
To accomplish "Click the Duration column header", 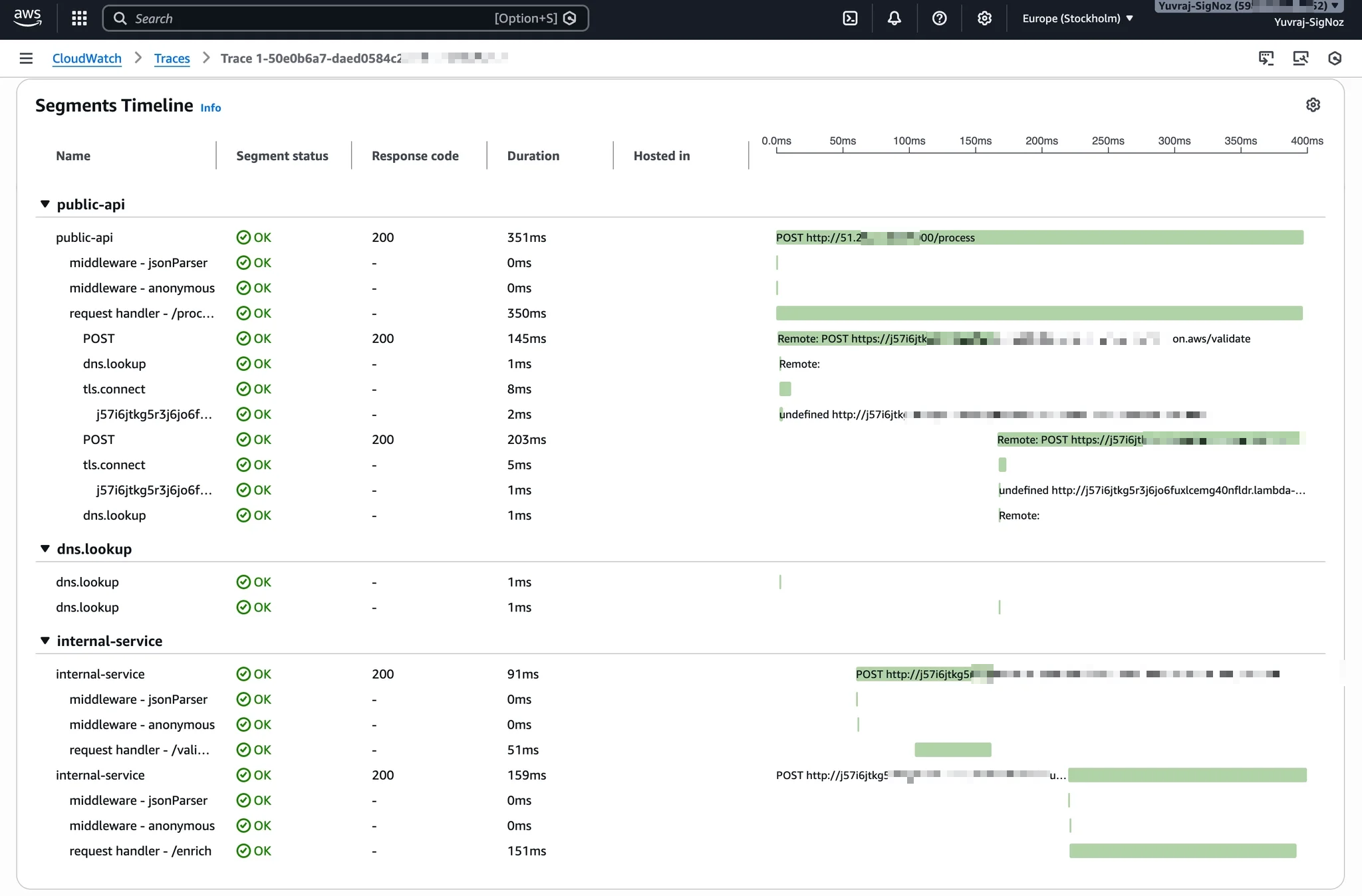I will pos(533,156).
